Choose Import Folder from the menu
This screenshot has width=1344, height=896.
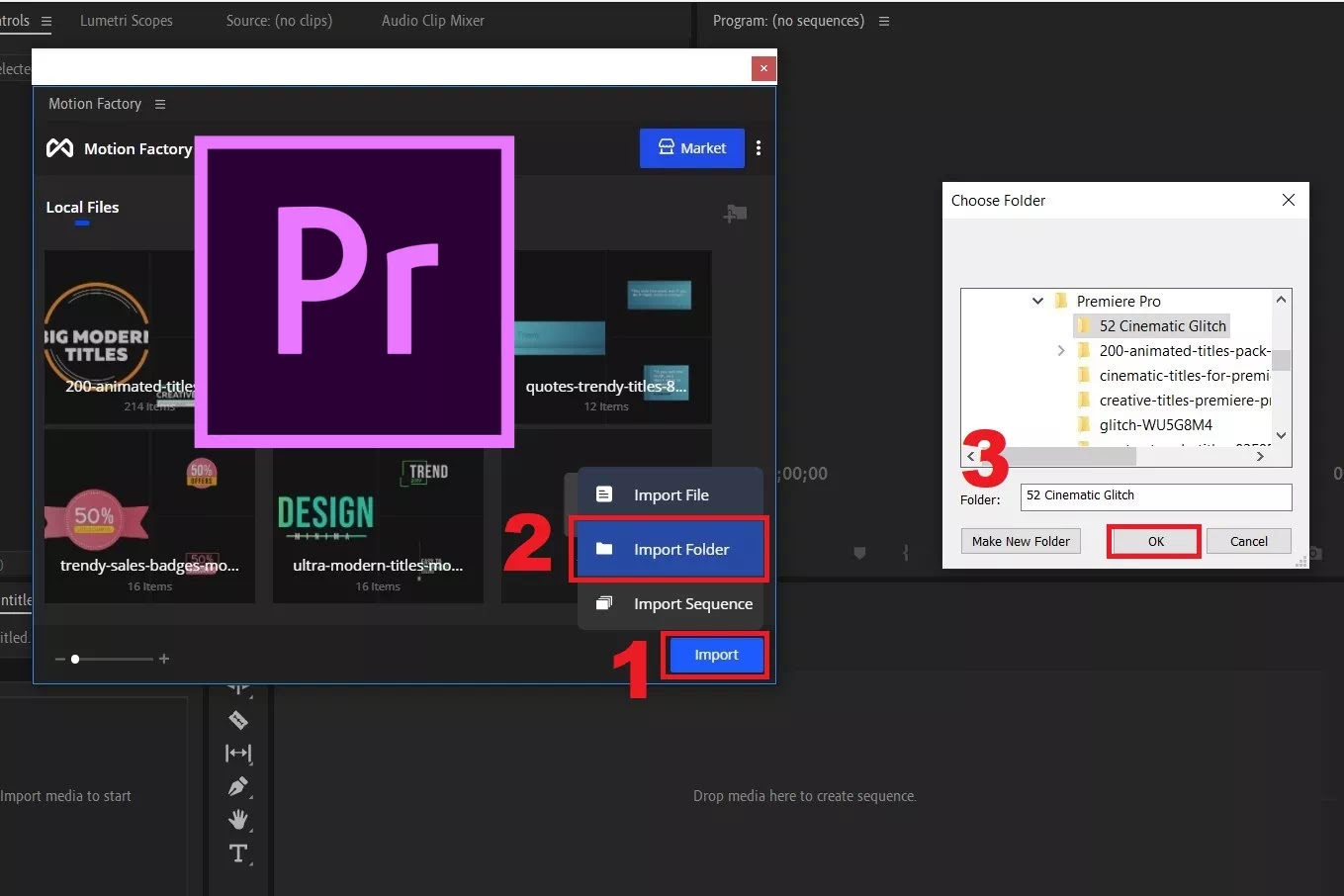(x=671, y=549)
